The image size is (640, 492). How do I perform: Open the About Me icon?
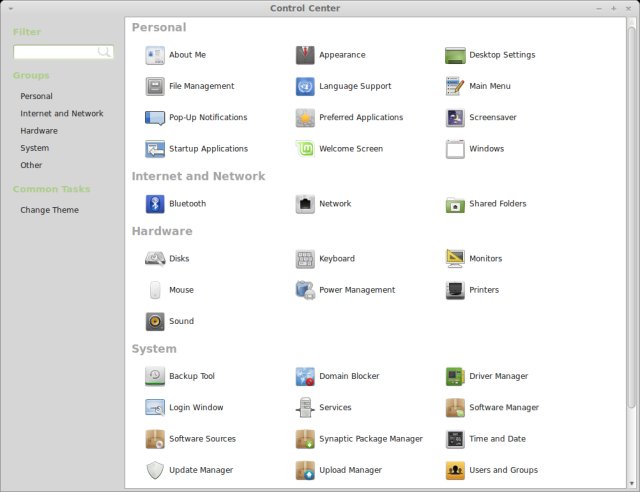click(155, 55)
